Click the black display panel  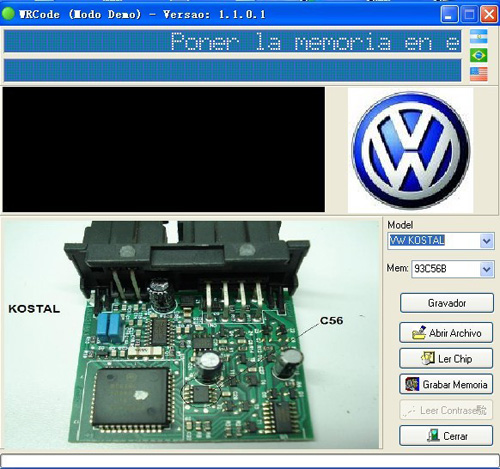click(x=164, y=150)
